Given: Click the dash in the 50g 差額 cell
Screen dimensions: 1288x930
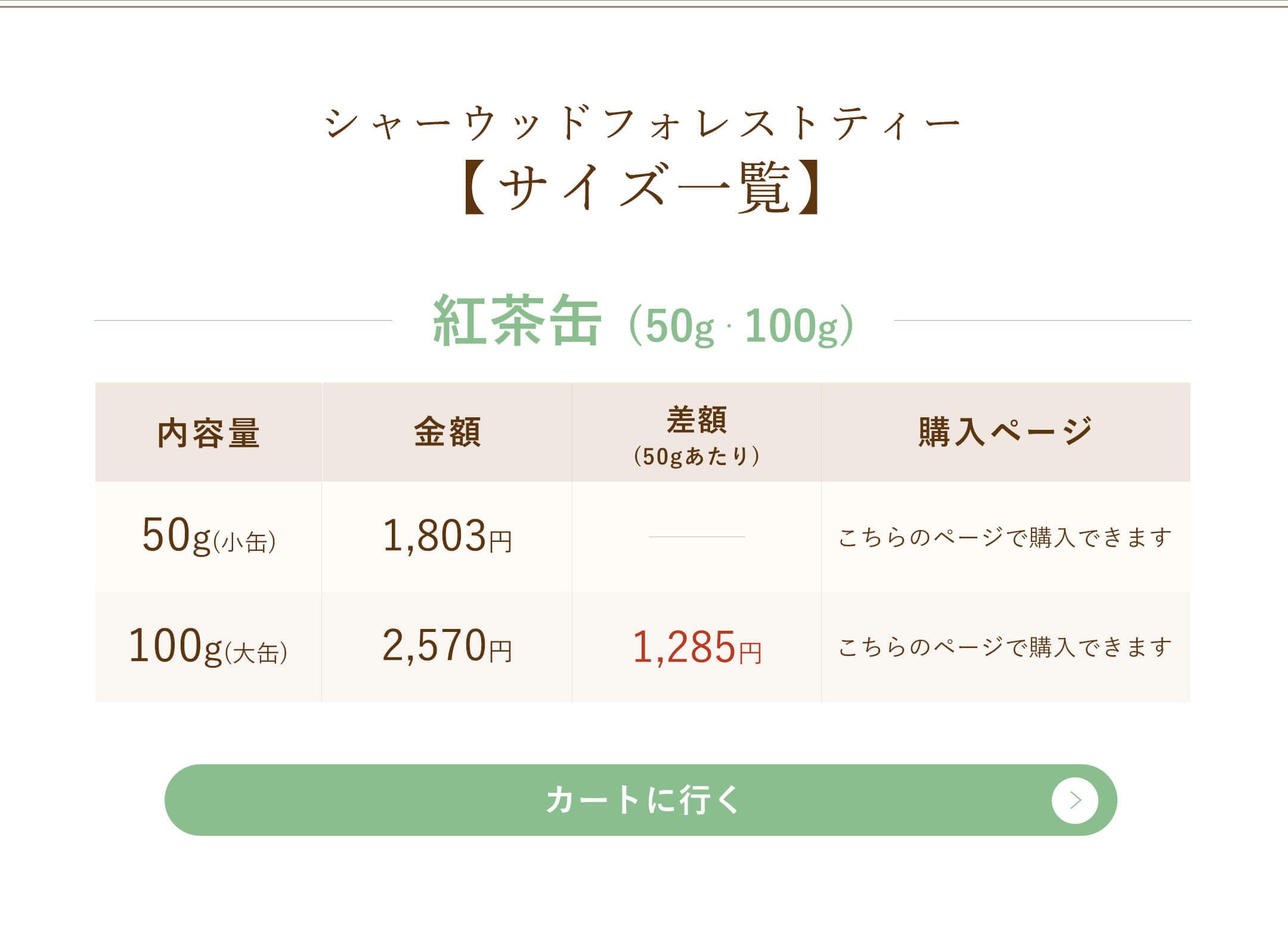Looking at the screenshot, I should pyautogui.click(x=696, y=537).
